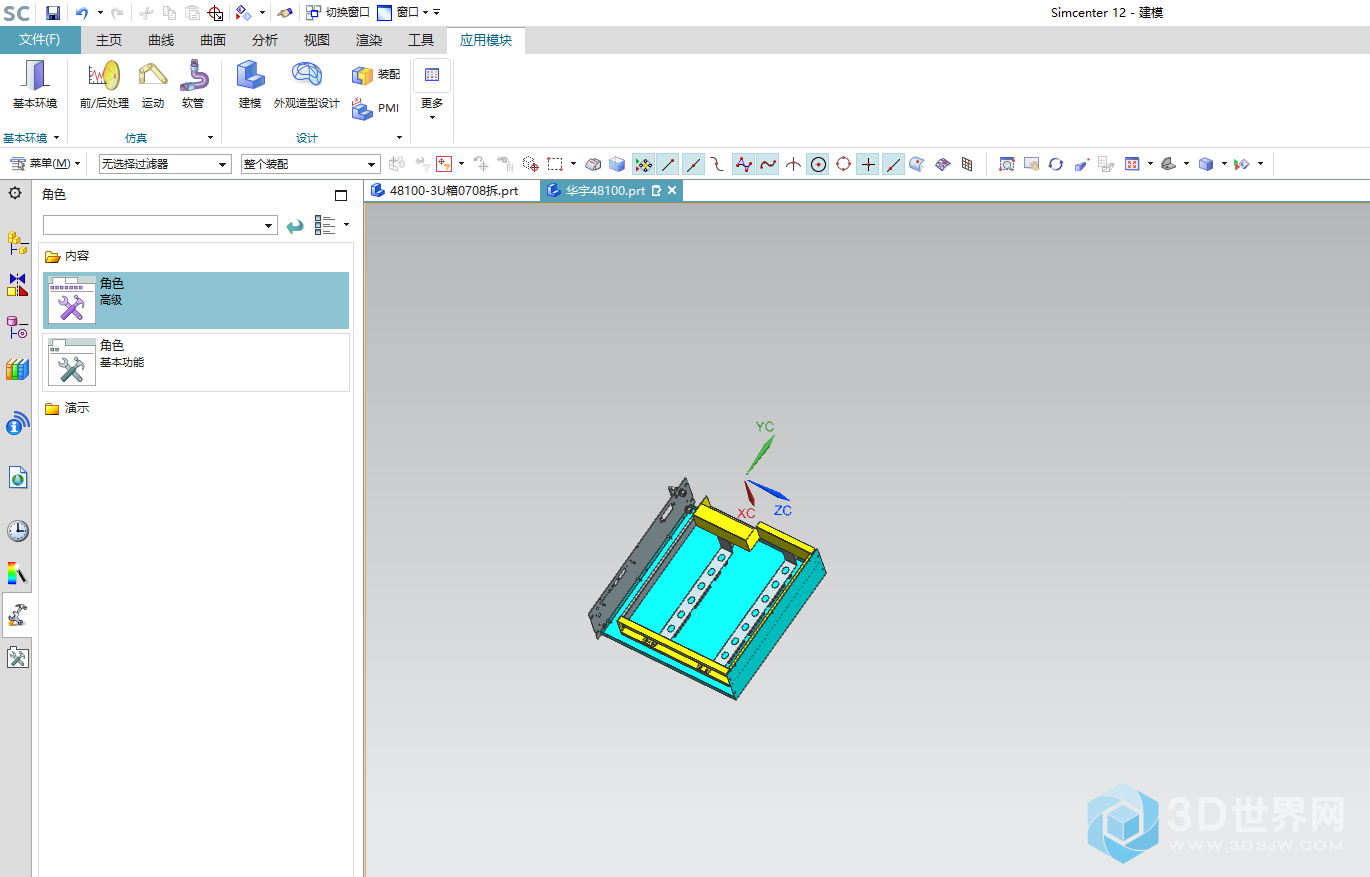Open 外观造型设计 module
The image size is (1370, 877).
(307, 85)
